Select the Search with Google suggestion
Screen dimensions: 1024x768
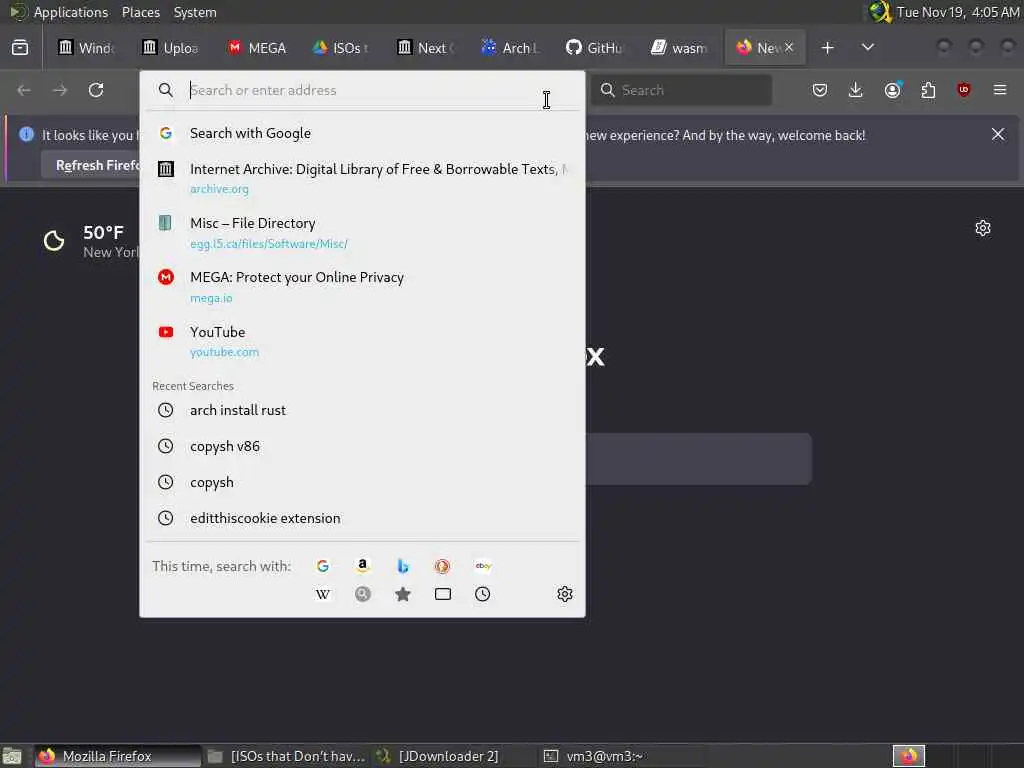[362, 133]
